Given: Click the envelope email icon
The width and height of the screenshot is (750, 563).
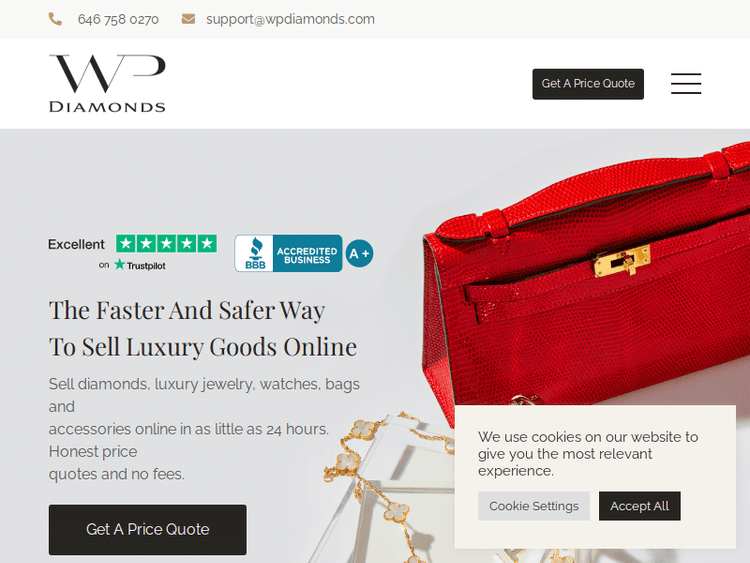Looking at the screenshot, I should click(188, 19).
